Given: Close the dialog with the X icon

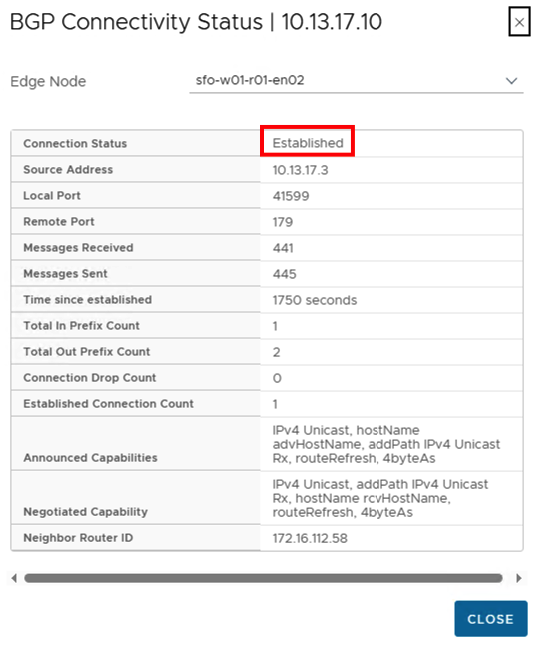Looking at the screenshot, I should pyautogui.click(x=519, y=22).
